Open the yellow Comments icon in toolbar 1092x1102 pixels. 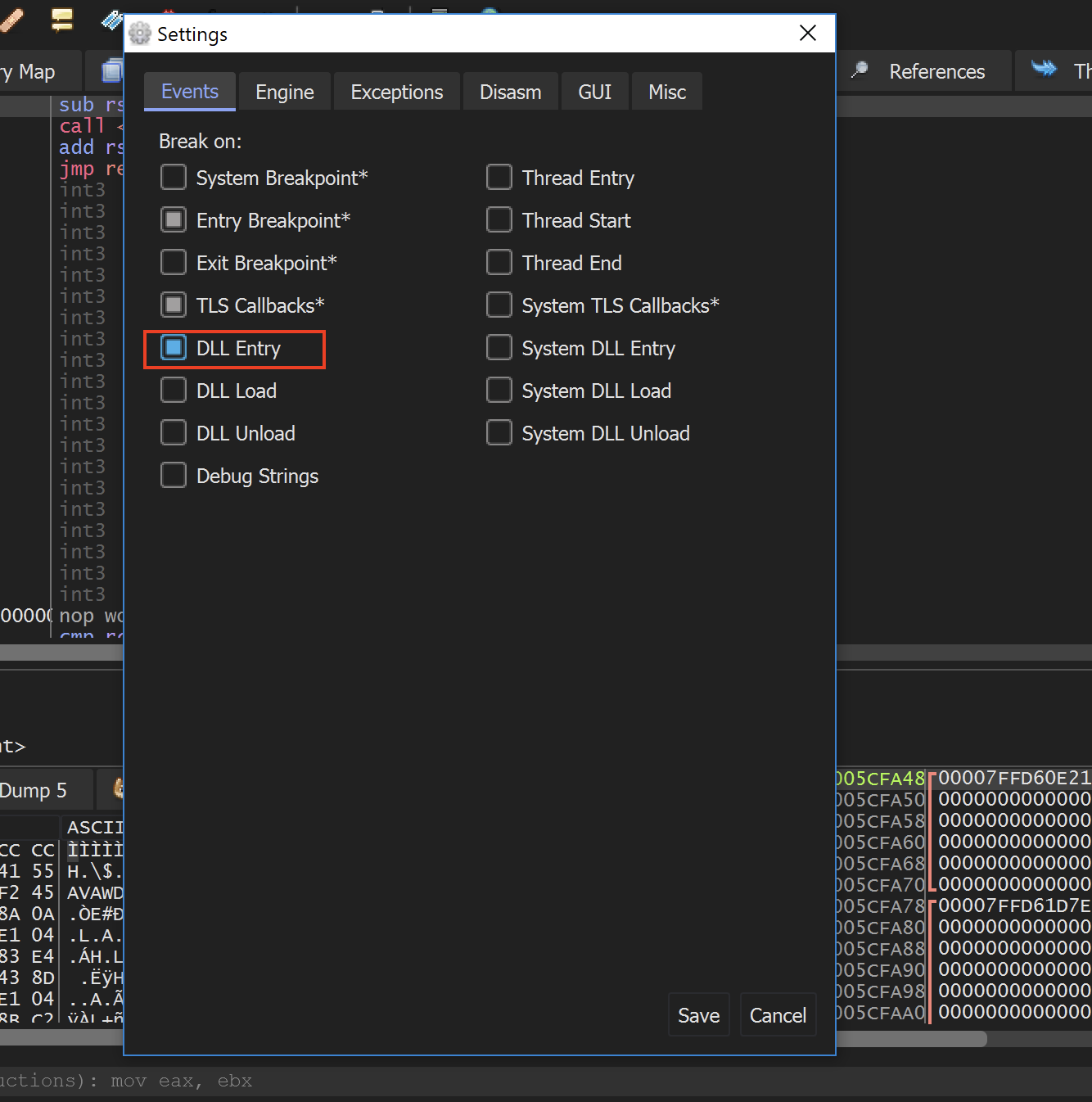click(x=62, y=20)
